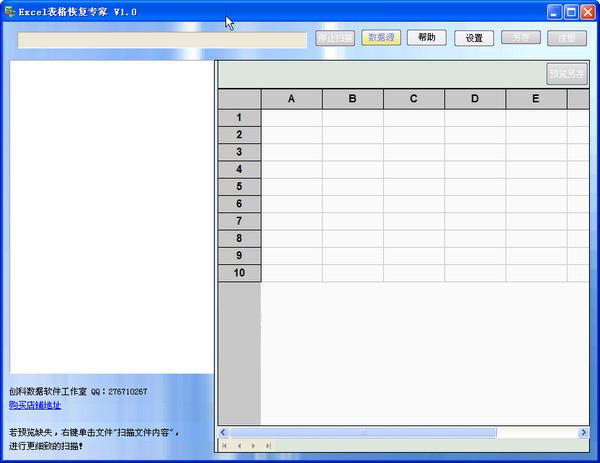Open the 帮助 help button
600x463 pixels.
click(x=427, y=37)
